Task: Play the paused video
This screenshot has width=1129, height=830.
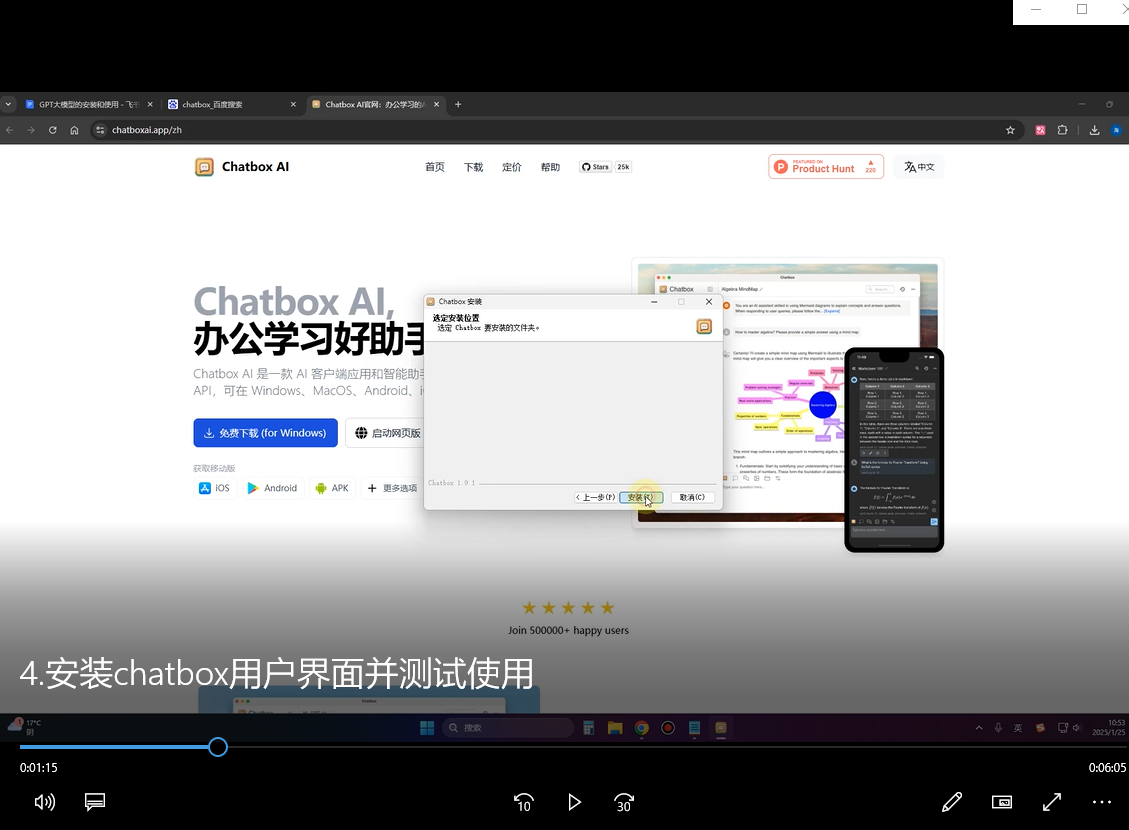Action: coord(574,802)
